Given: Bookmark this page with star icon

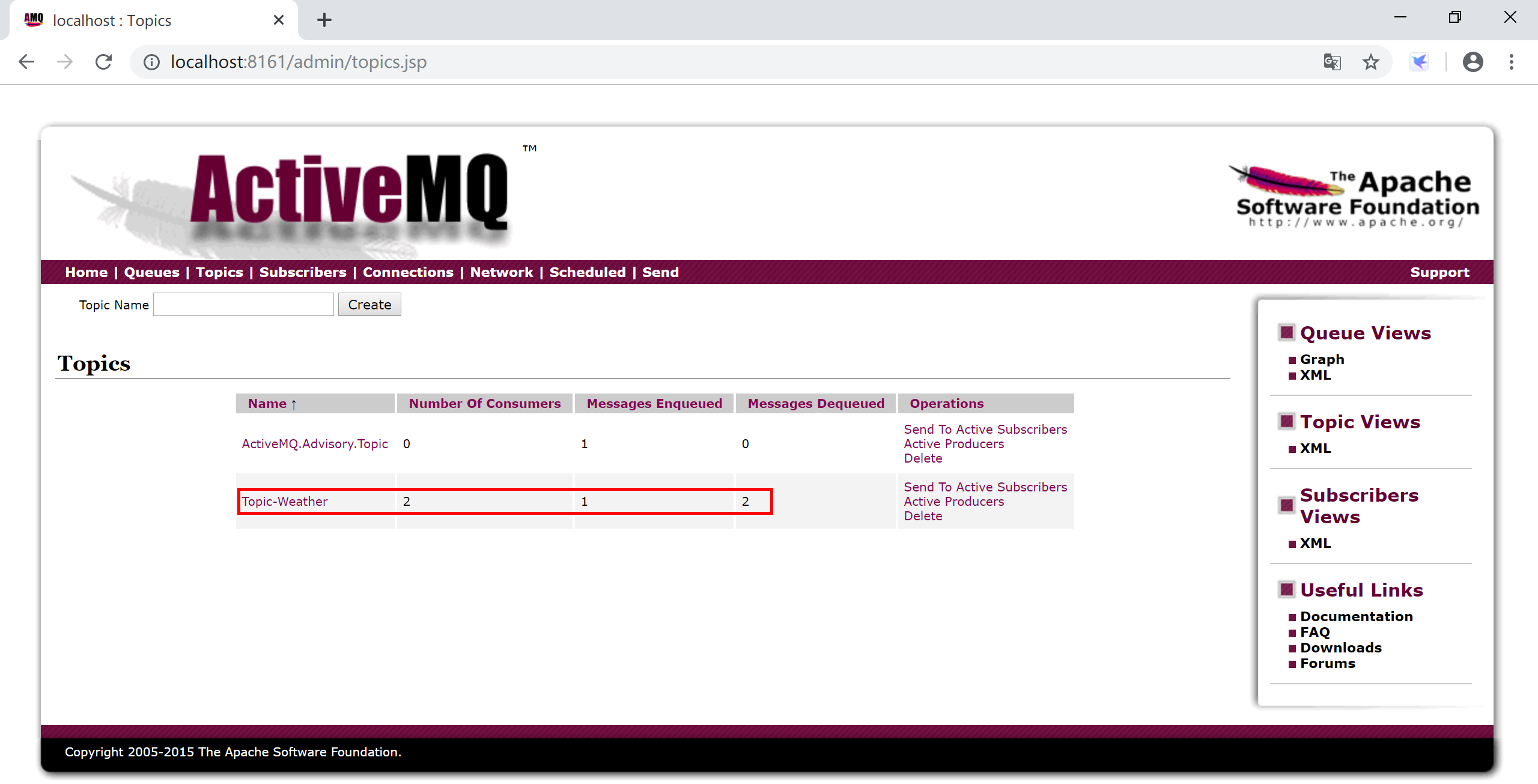Looking at the screenshot, I should (x=1370, y=62).
